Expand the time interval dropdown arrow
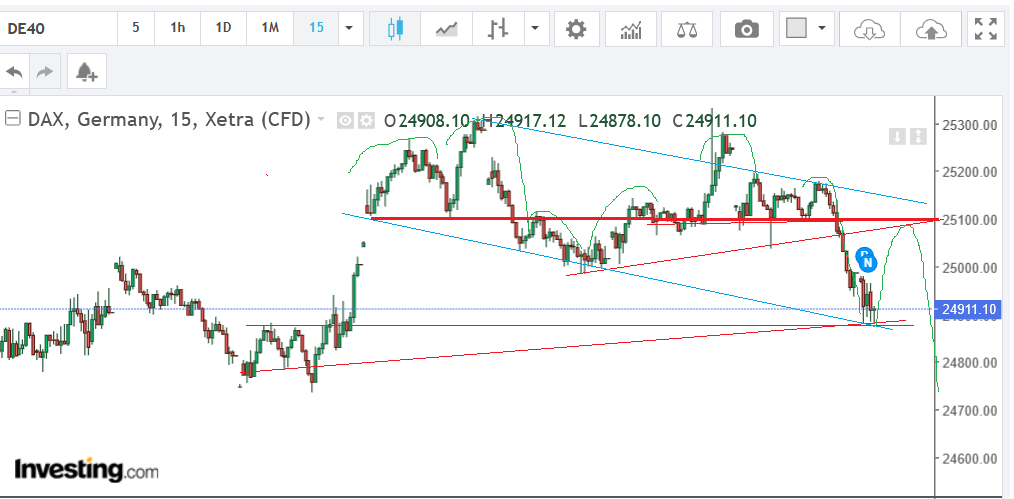The height and width of the screenshot is (499, 1014). point(349,29)
